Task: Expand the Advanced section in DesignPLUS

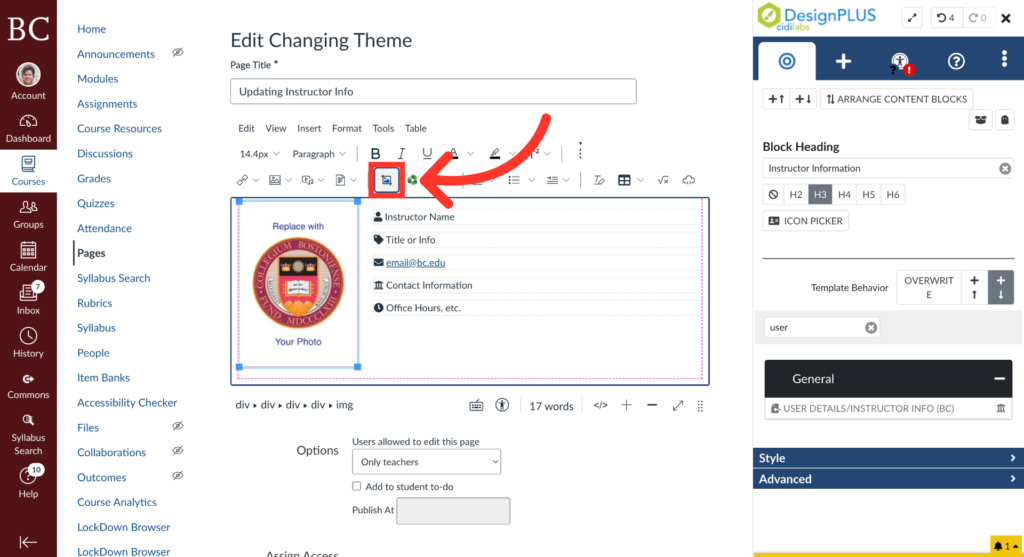Action: tap(888, 479)
